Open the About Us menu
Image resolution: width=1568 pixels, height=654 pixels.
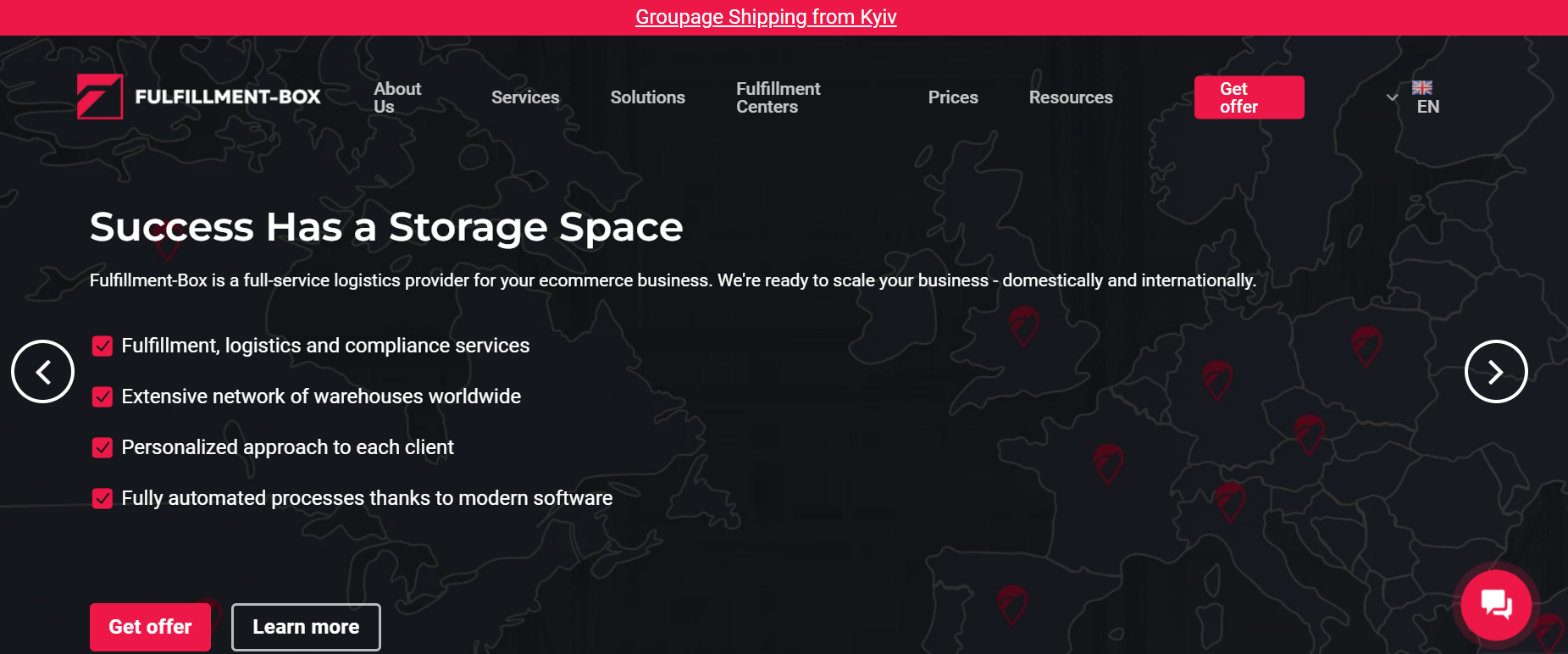click(x=397, y=97)
